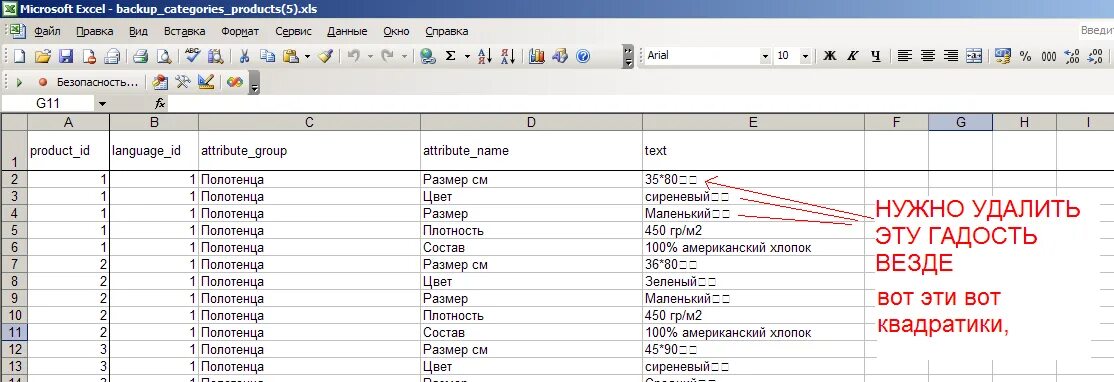Expand the Name Box dropdown next to G11
1114x382 pixels.
pyautogui.click(x=102, y=104)
